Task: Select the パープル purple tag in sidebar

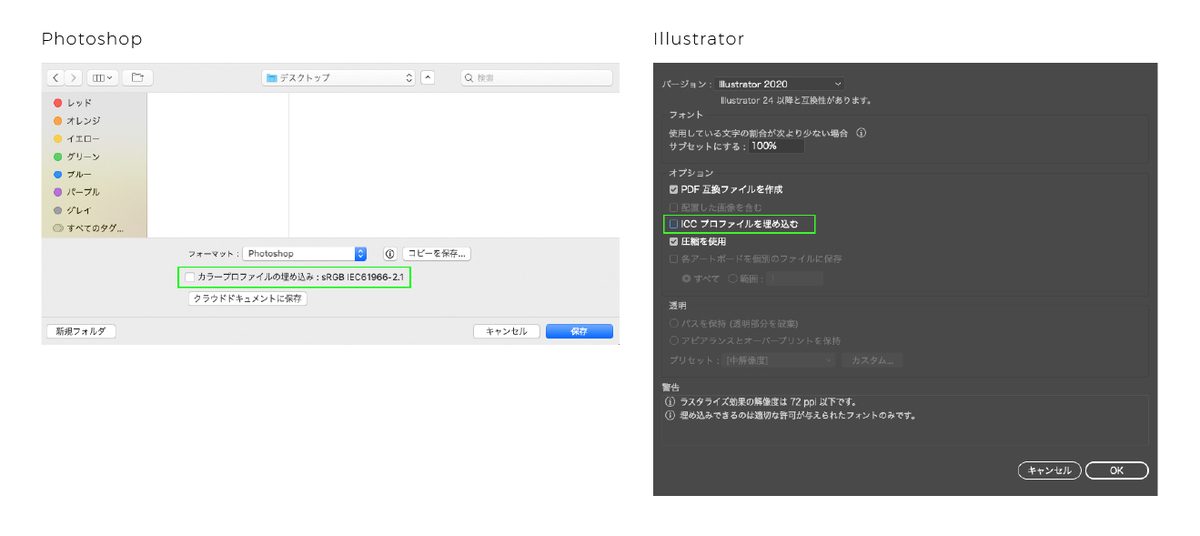Action: point(76,192)
